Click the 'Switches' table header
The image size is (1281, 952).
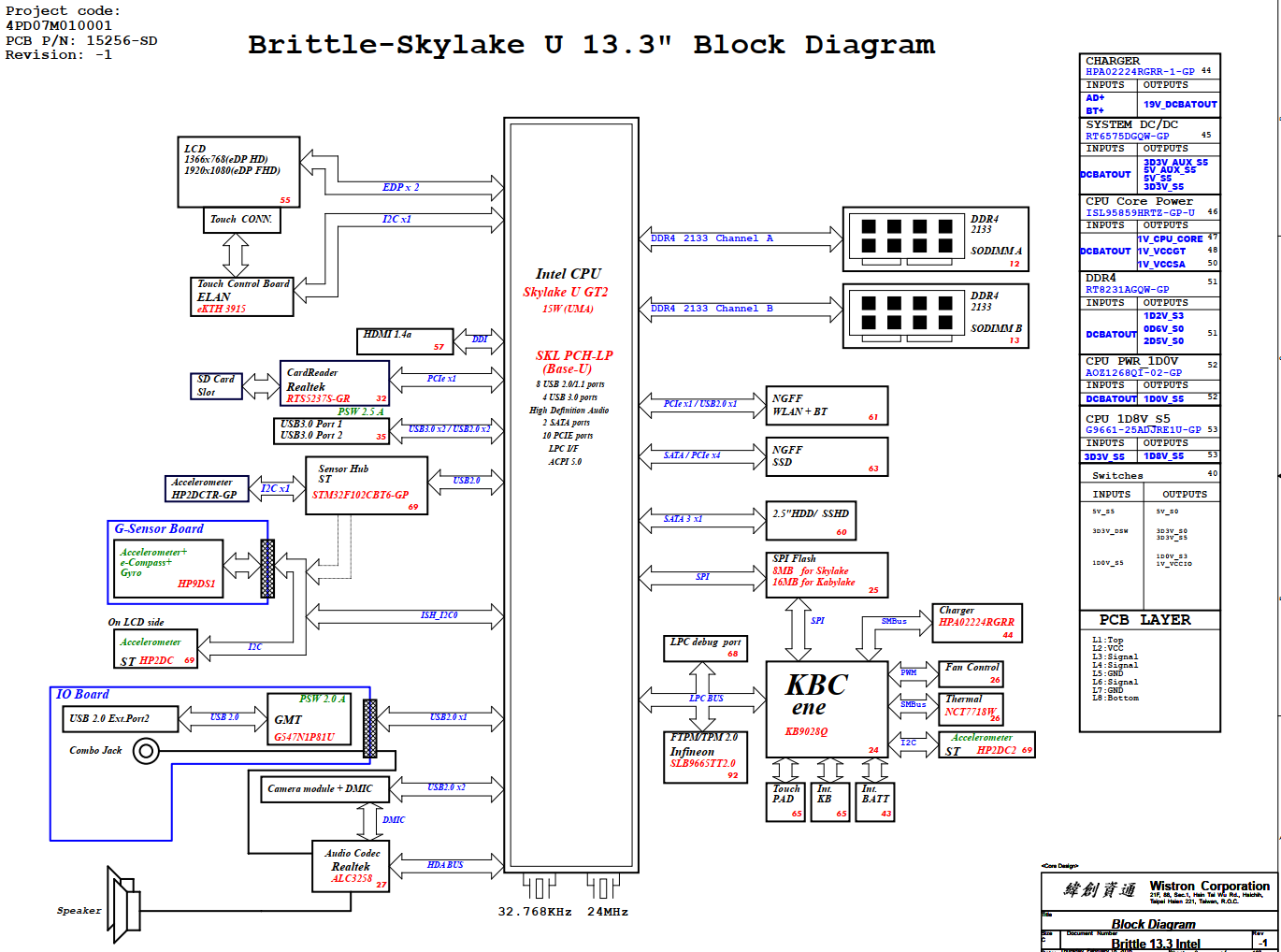1117,476
